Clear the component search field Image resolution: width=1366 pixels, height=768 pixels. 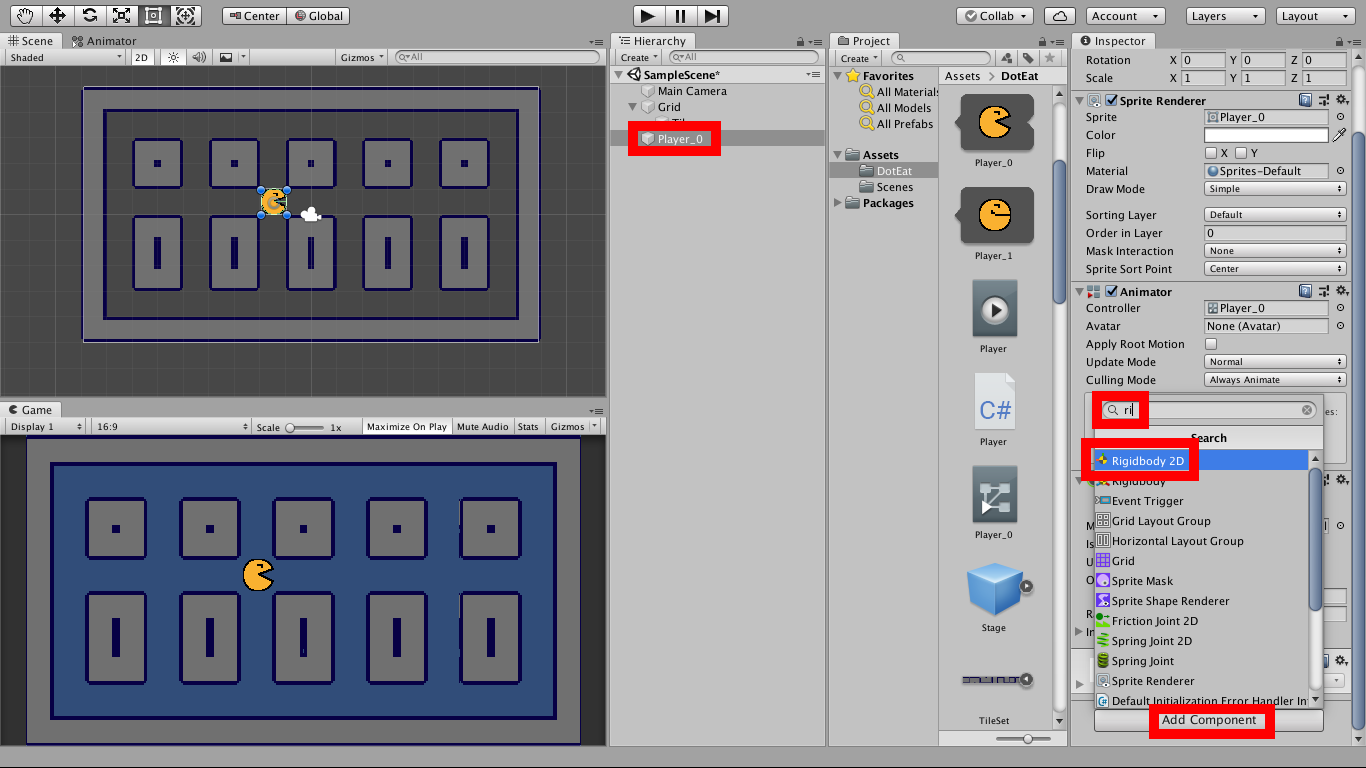click(x=1307, y=410)
